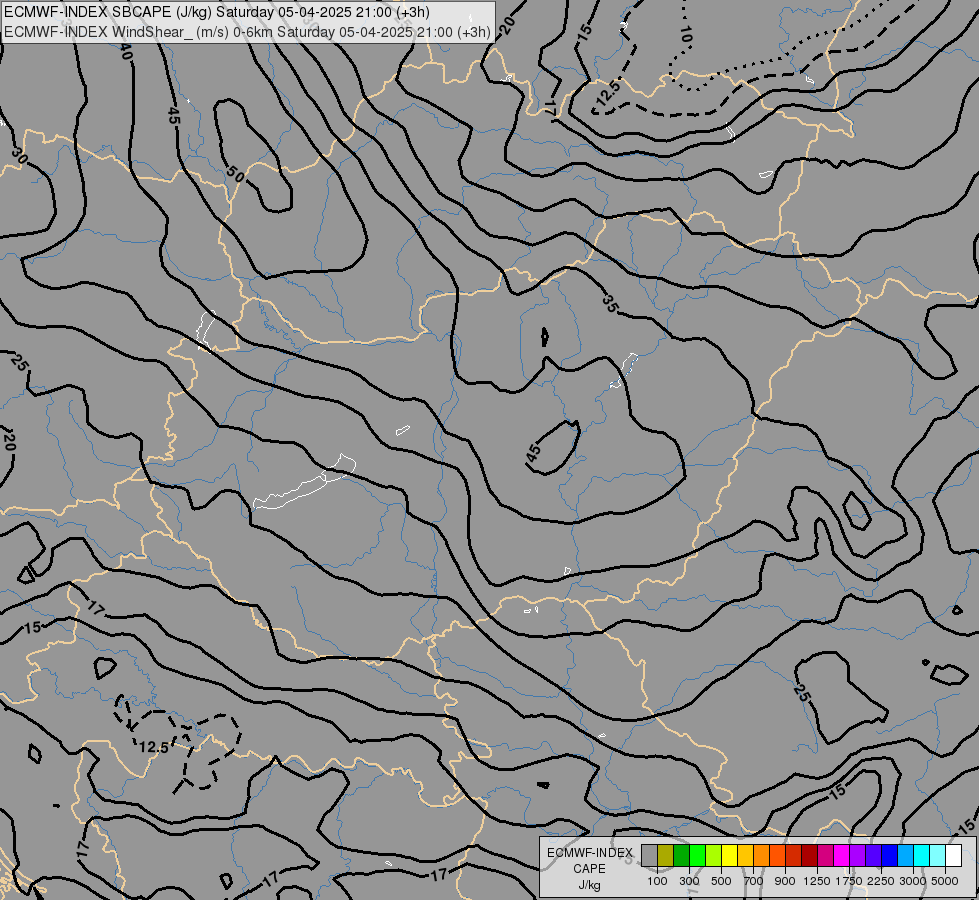Click legend value 100

click(x=657, y=881)
